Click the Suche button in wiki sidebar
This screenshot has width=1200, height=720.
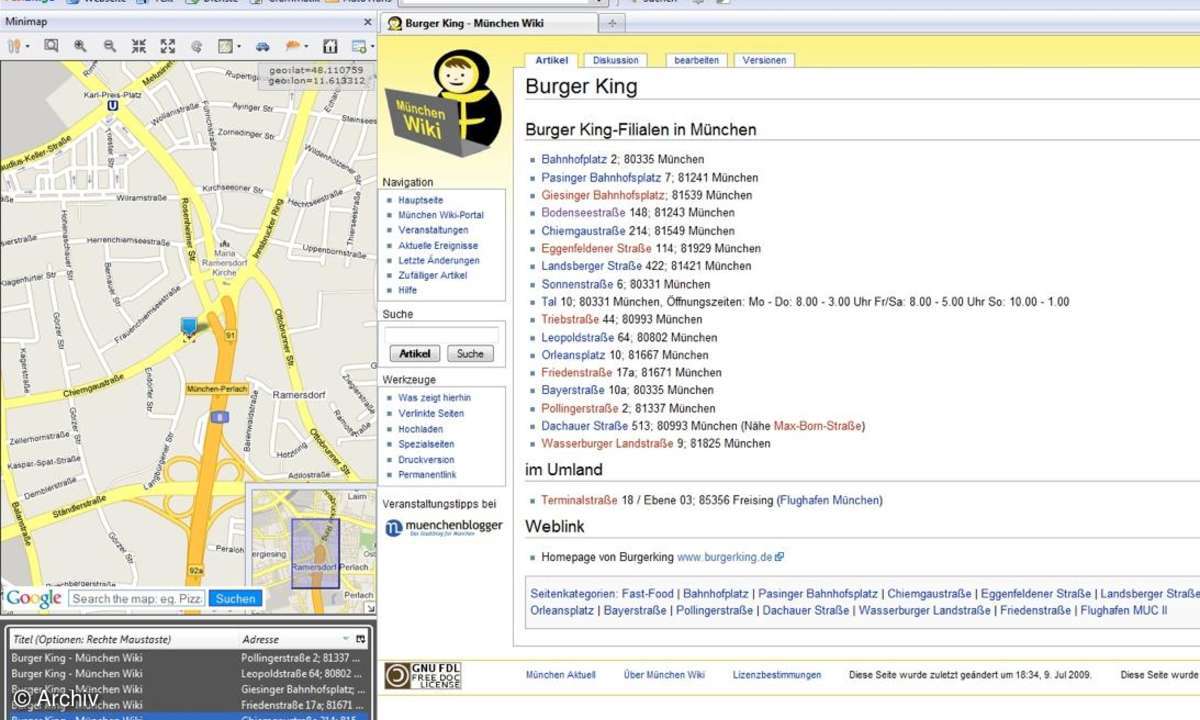pos(470,353)
